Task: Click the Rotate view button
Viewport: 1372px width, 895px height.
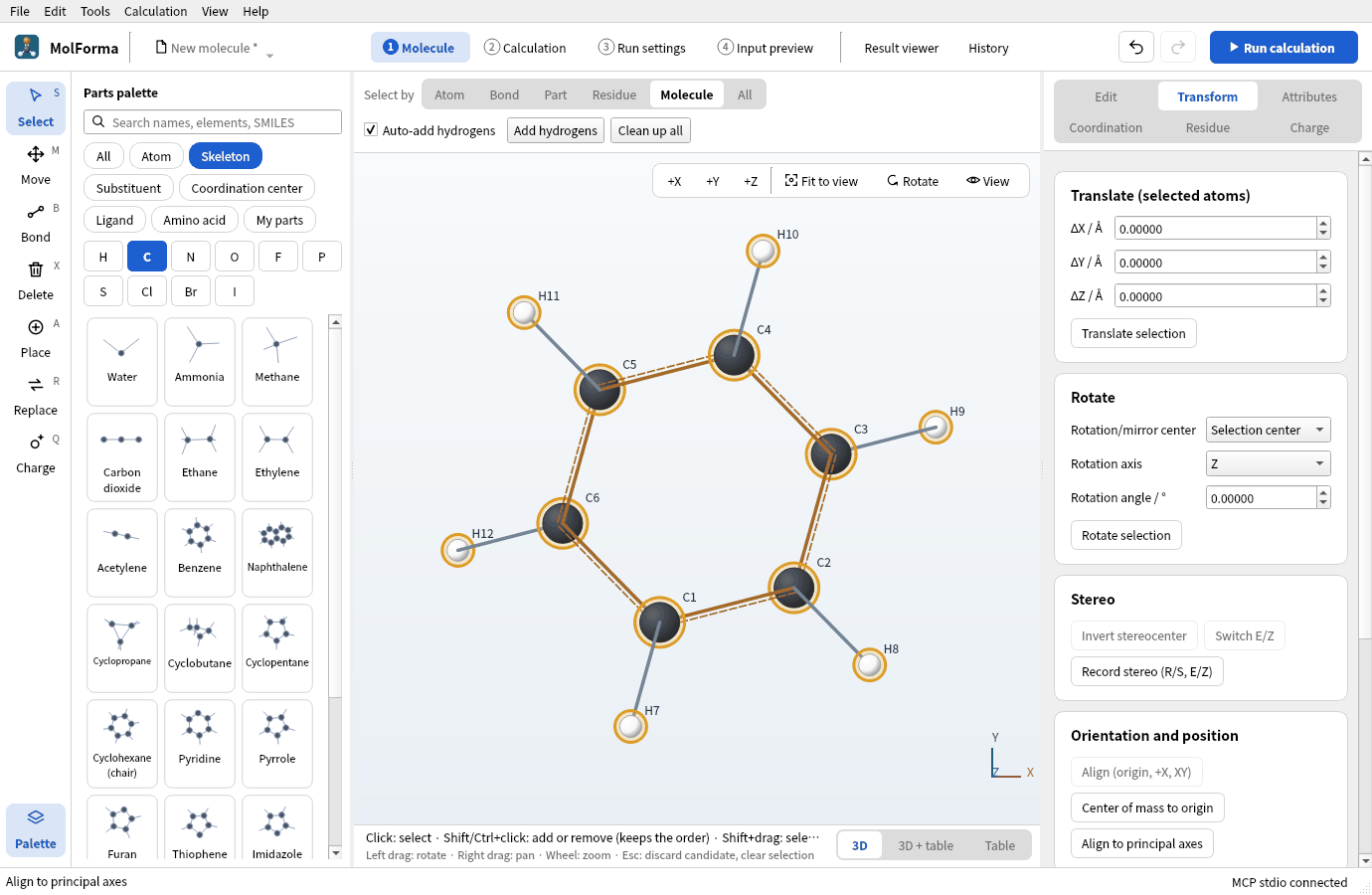Action: [913, 181]
